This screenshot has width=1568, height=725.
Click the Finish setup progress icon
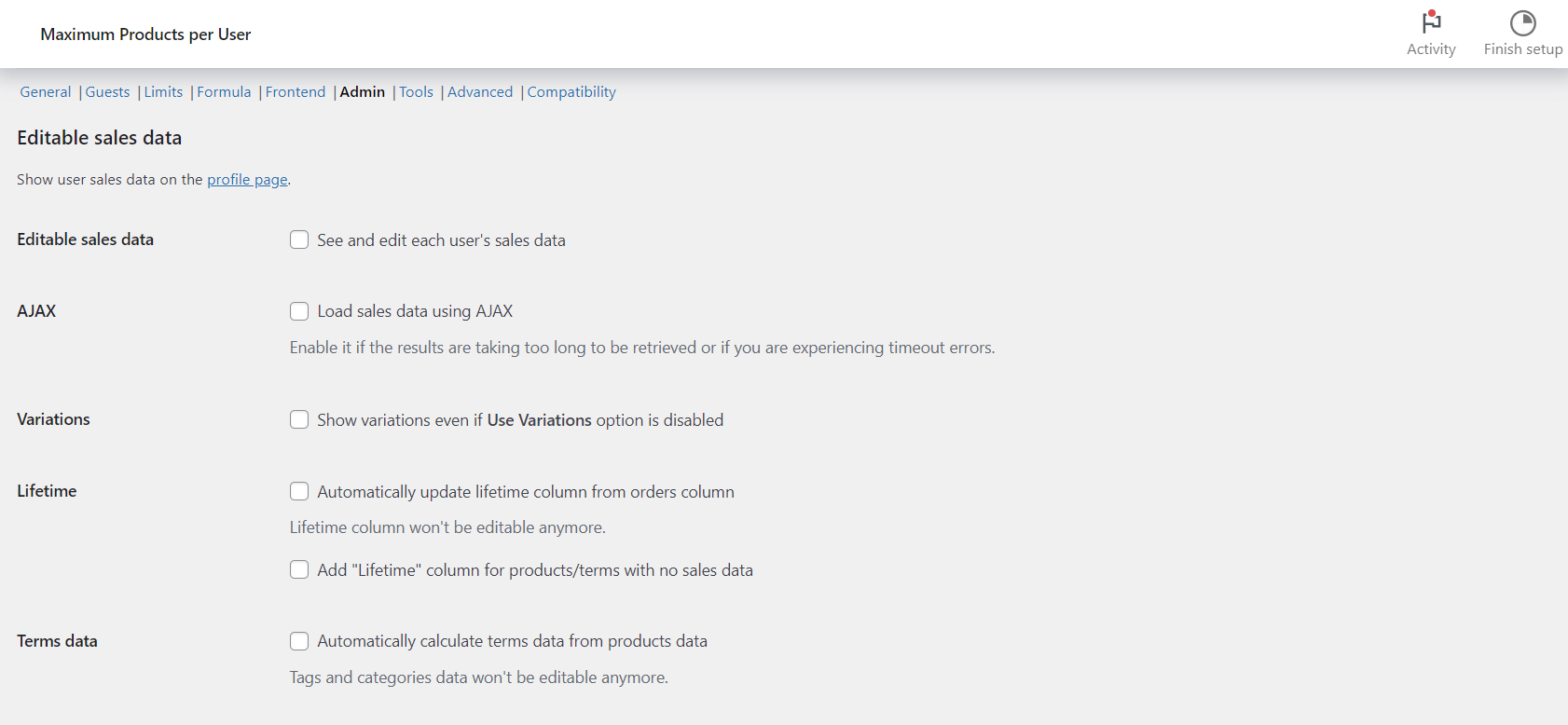click(x=1523, y=22)
